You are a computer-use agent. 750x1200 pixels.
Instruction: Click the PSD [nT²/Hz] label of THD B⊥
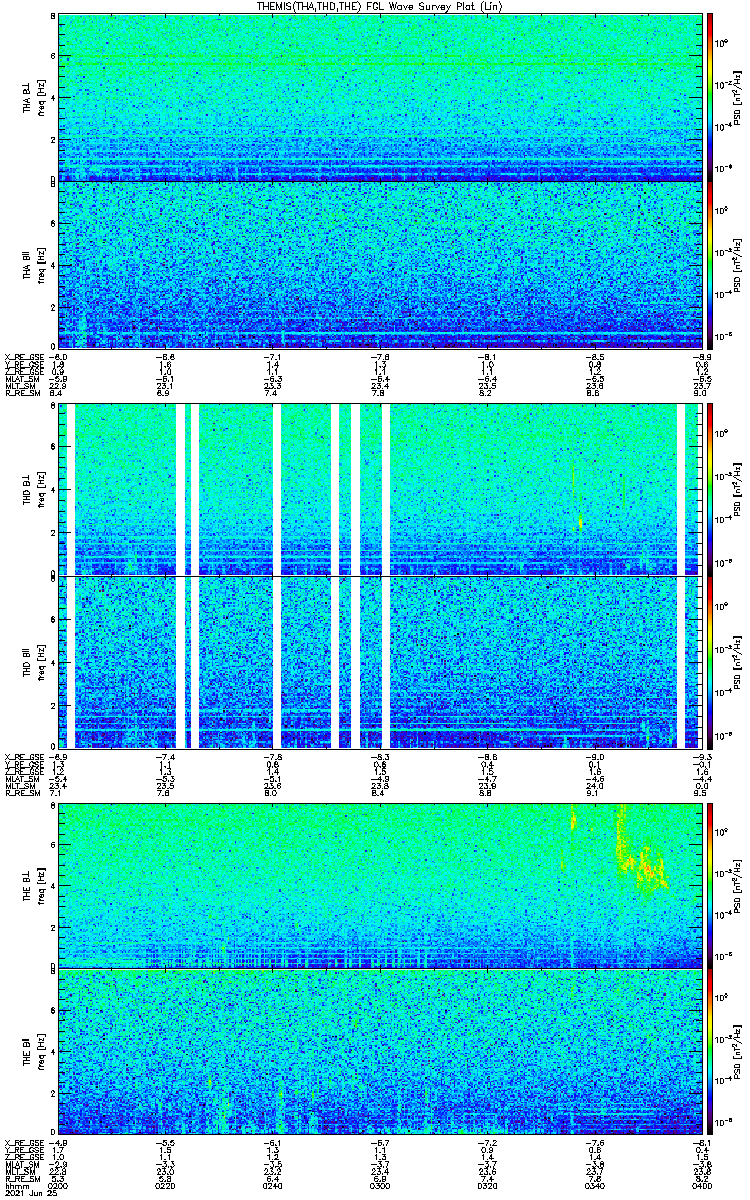(x=737, y=490)
